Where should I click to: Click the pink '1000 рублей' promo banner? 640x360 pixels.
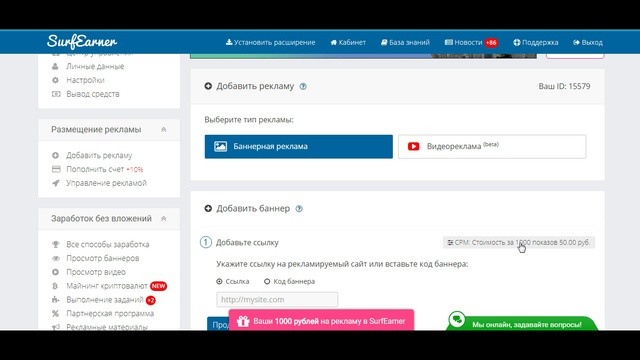[x=321, y=321]
